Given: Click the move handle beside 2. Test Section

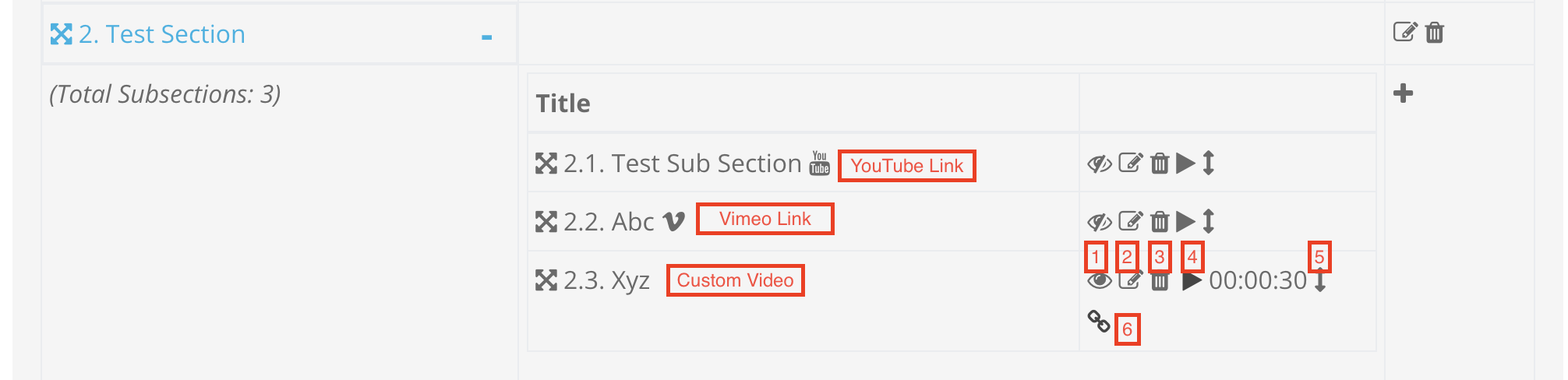Looking at the screenshot, I should pyautogui.click(x=61, y=34).
